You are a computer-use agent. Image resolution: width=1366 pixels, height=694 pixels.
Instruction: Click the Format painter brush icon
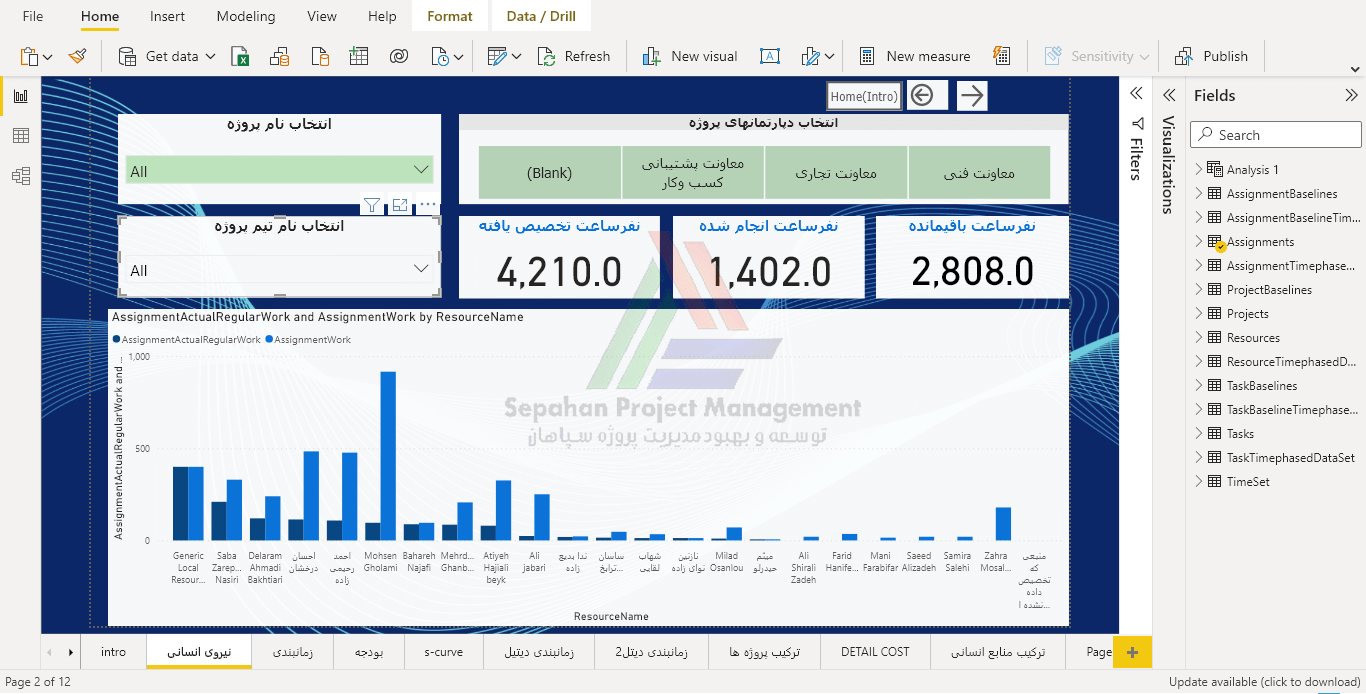point(77,56)
